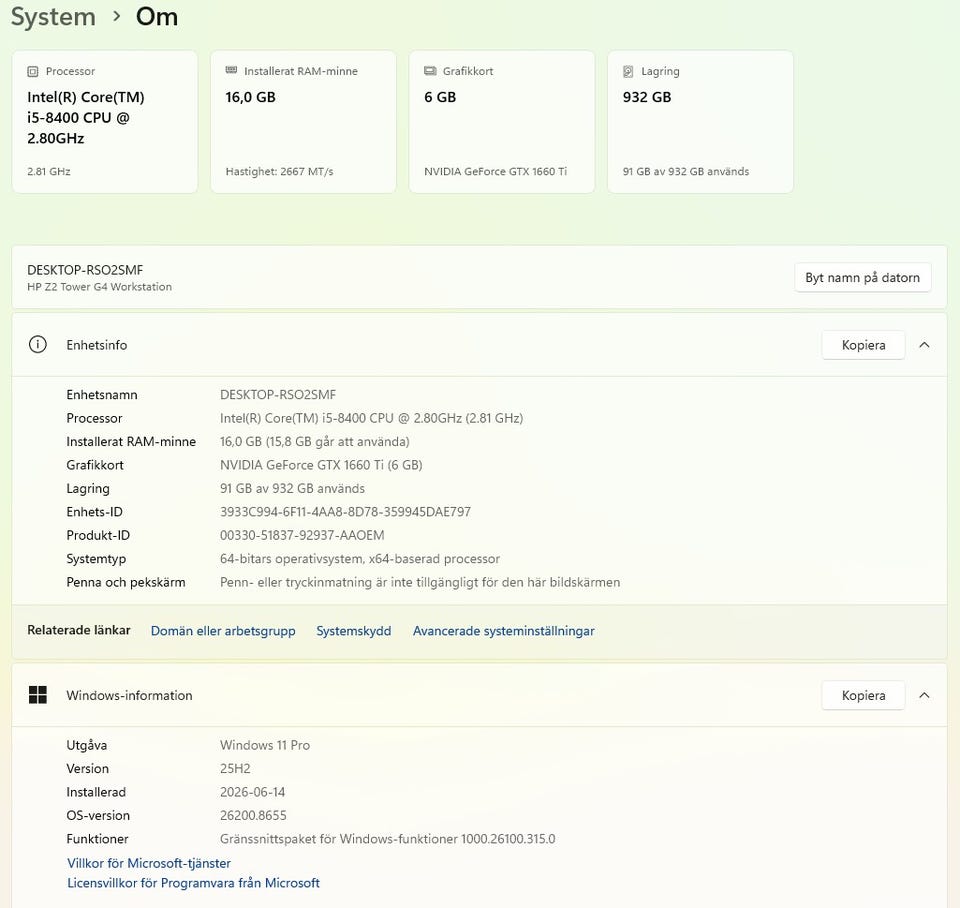Click the Produkt-ID label
The height and width of the screenshot is (908, 960).
point(98,535)
